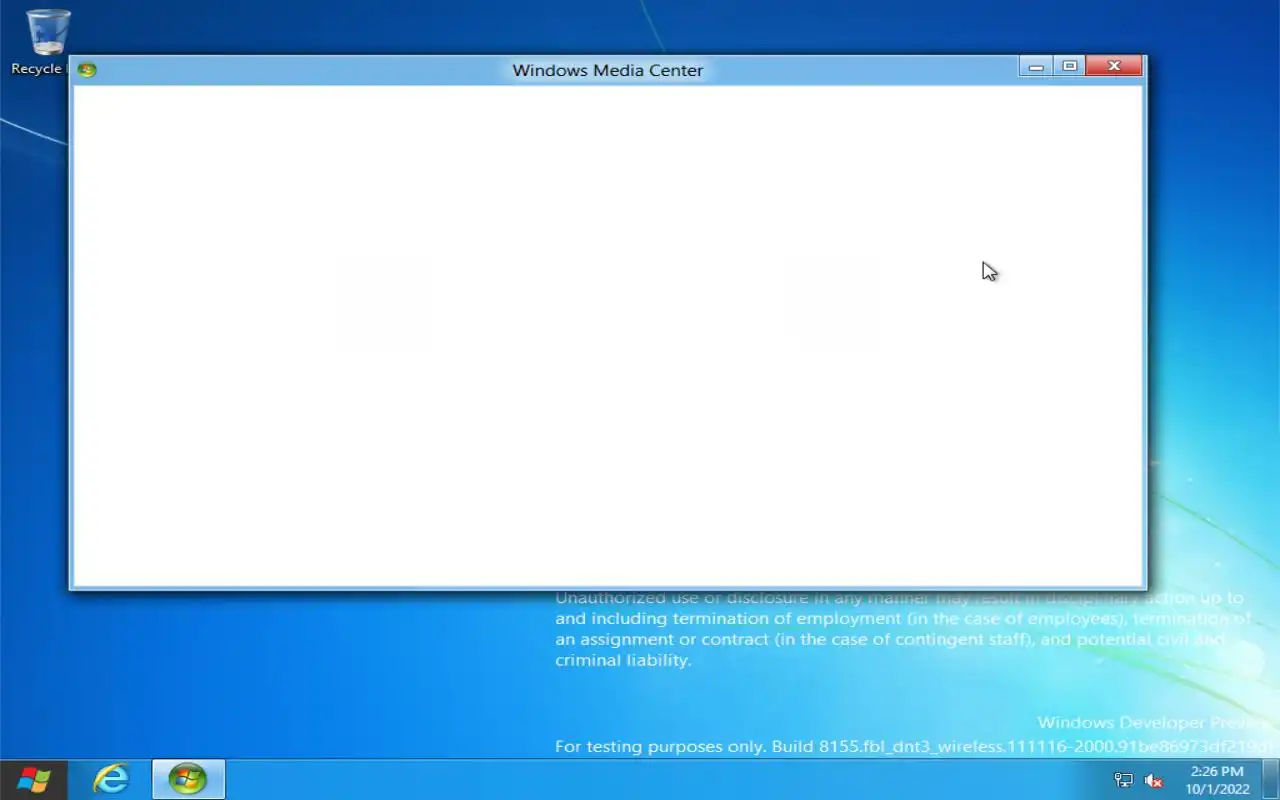
Task: Click the muted volume tray icon
Action: click(1153, 780)
